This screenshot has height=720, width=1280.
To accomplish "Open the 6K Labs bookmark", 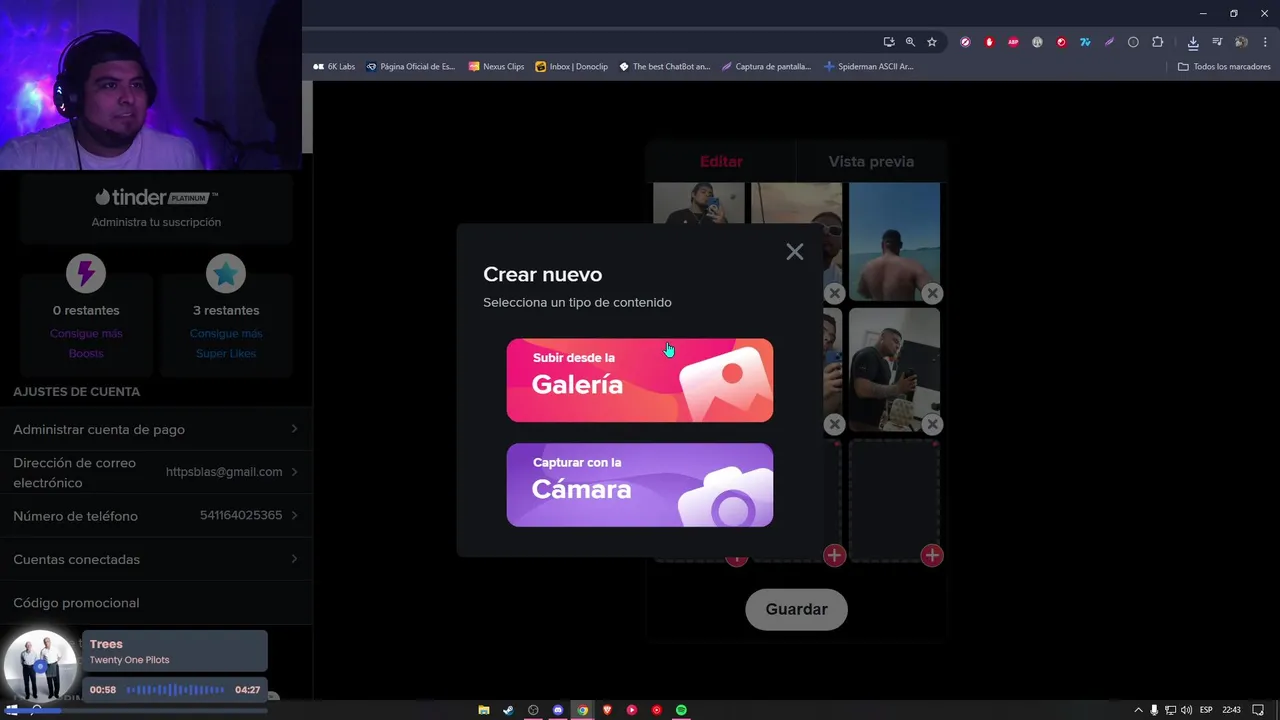I will pos(334,67).
